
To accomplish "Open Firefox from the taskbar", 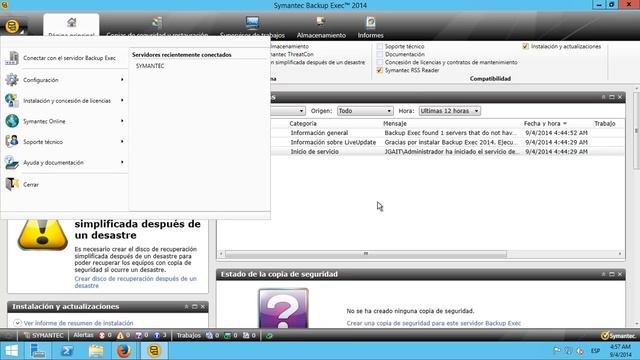I will tap(124, 351).
